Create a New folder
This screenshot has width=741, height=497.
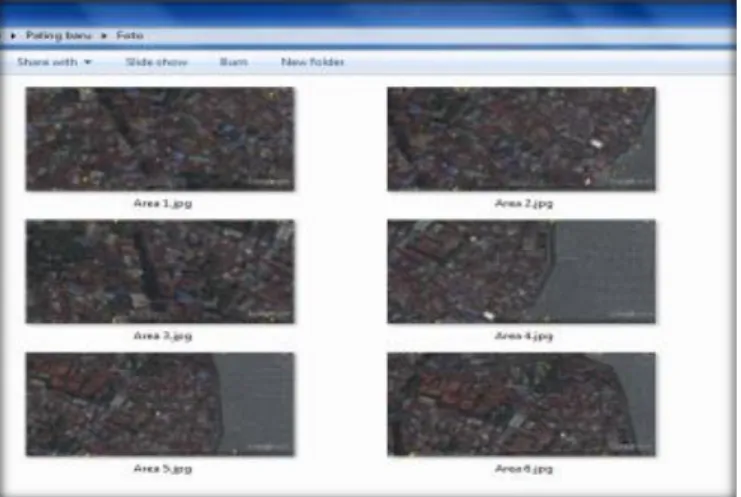[x=312, y=62]
